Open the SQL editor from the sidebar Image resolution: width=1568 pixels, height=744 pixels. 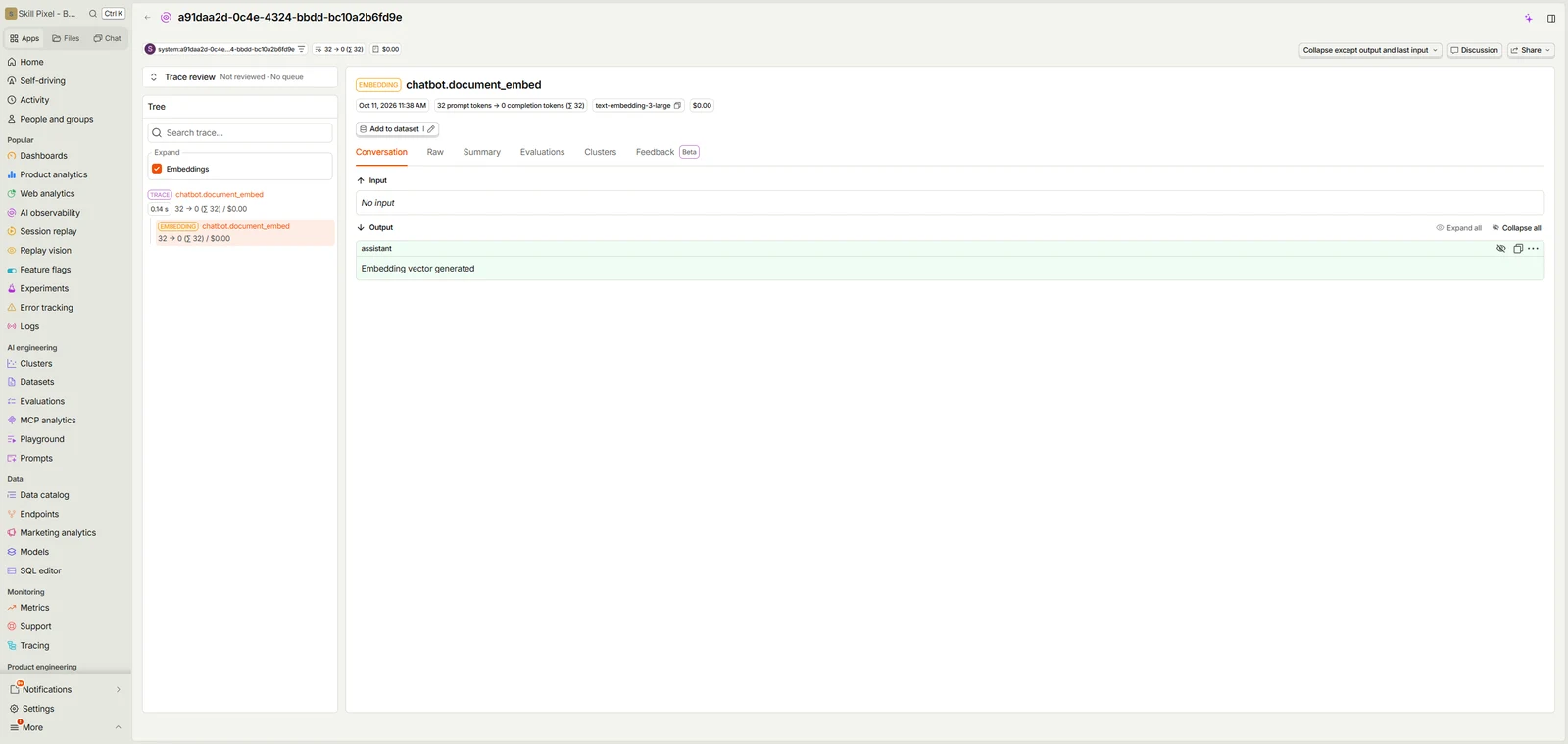40,570
